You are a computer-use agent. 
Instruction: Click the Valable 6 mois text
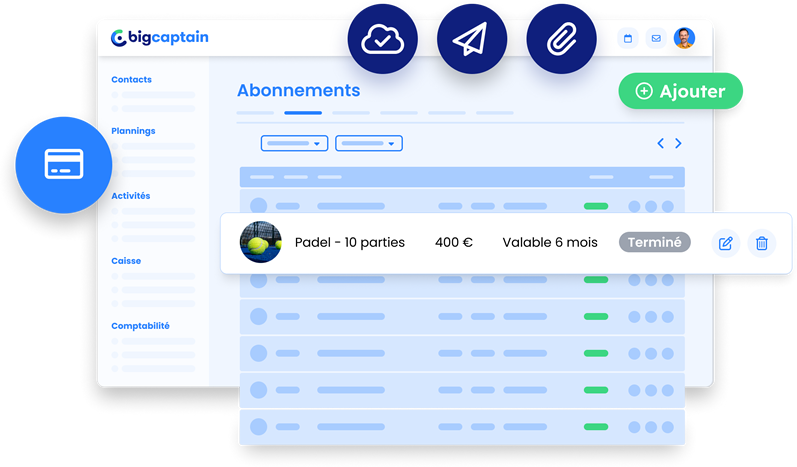coord(550,242)
